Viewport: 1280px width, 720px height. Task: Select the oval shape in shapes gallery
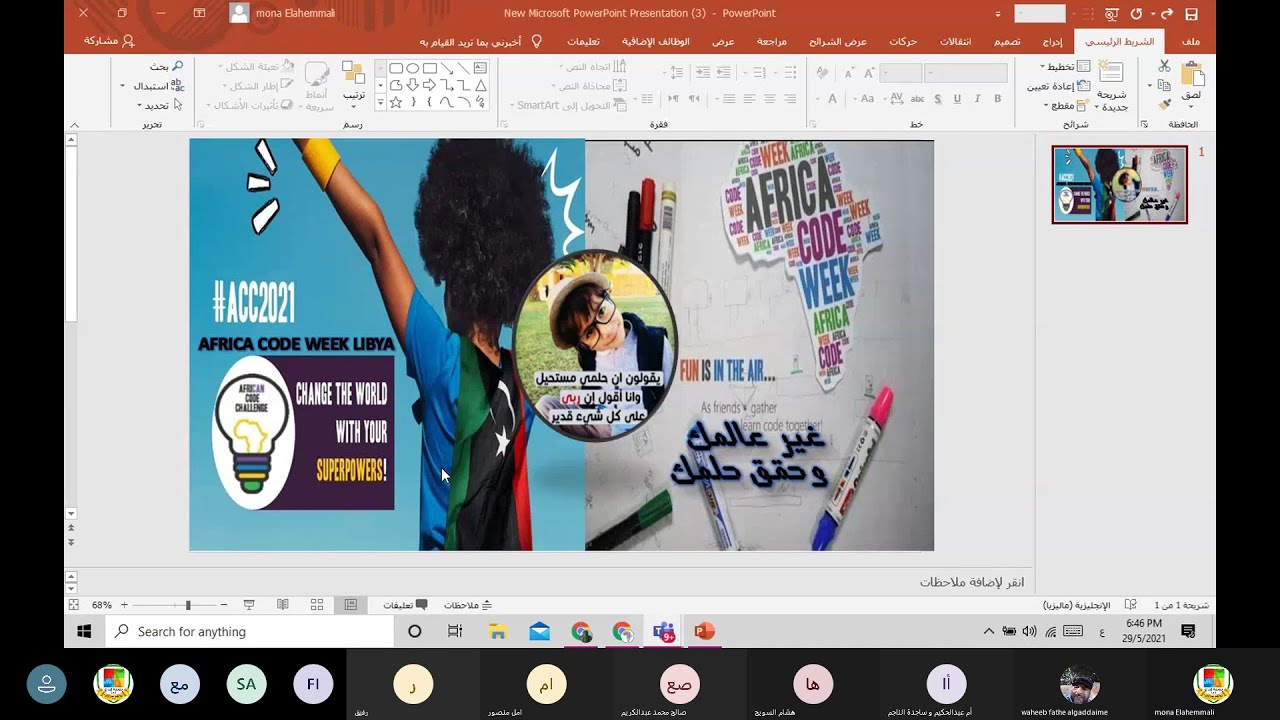[412, 68]
